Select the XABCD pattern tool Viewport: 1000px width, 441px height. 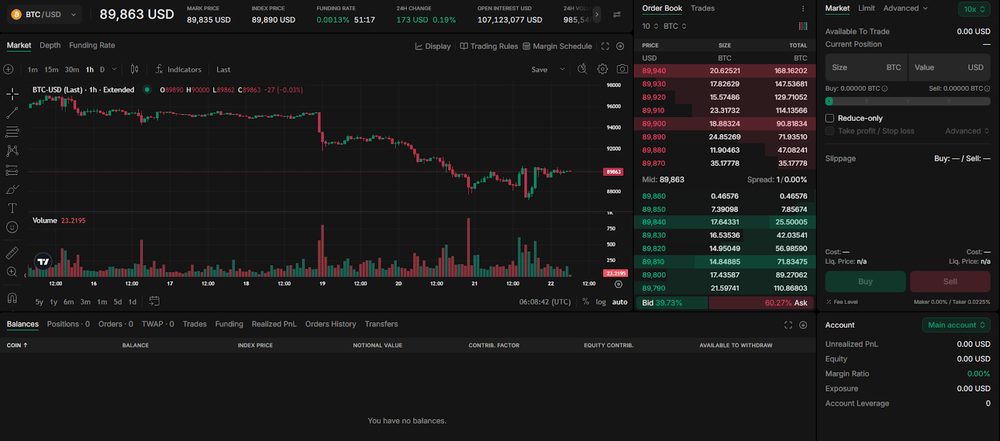pyautogui.click(x=12, y=151)
